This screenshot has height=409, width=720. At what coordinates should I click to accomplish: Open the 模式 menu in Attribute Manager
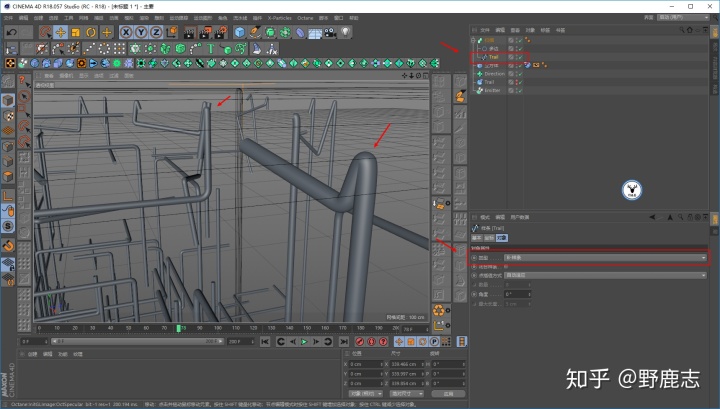pyautogui.click(x=485, y=217)
